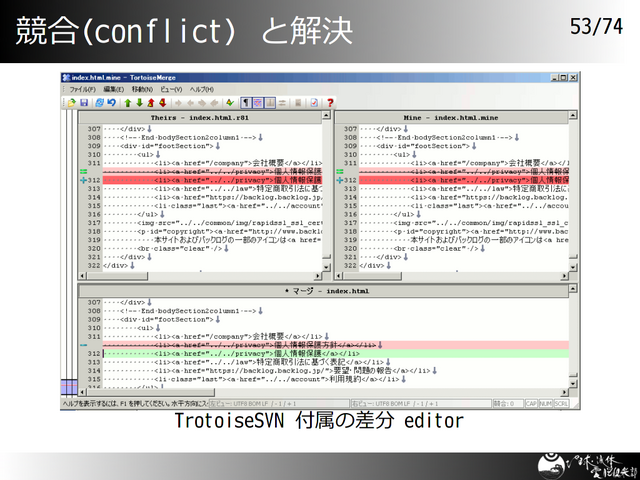Click the Undo toolbar icon

pyautogui.click(x=110, y=102)
